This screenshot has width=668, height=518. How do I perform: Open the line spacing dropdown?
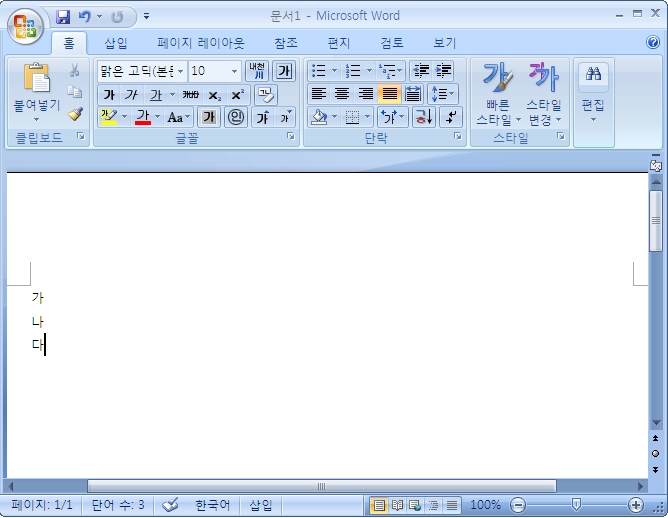point(443,94)
